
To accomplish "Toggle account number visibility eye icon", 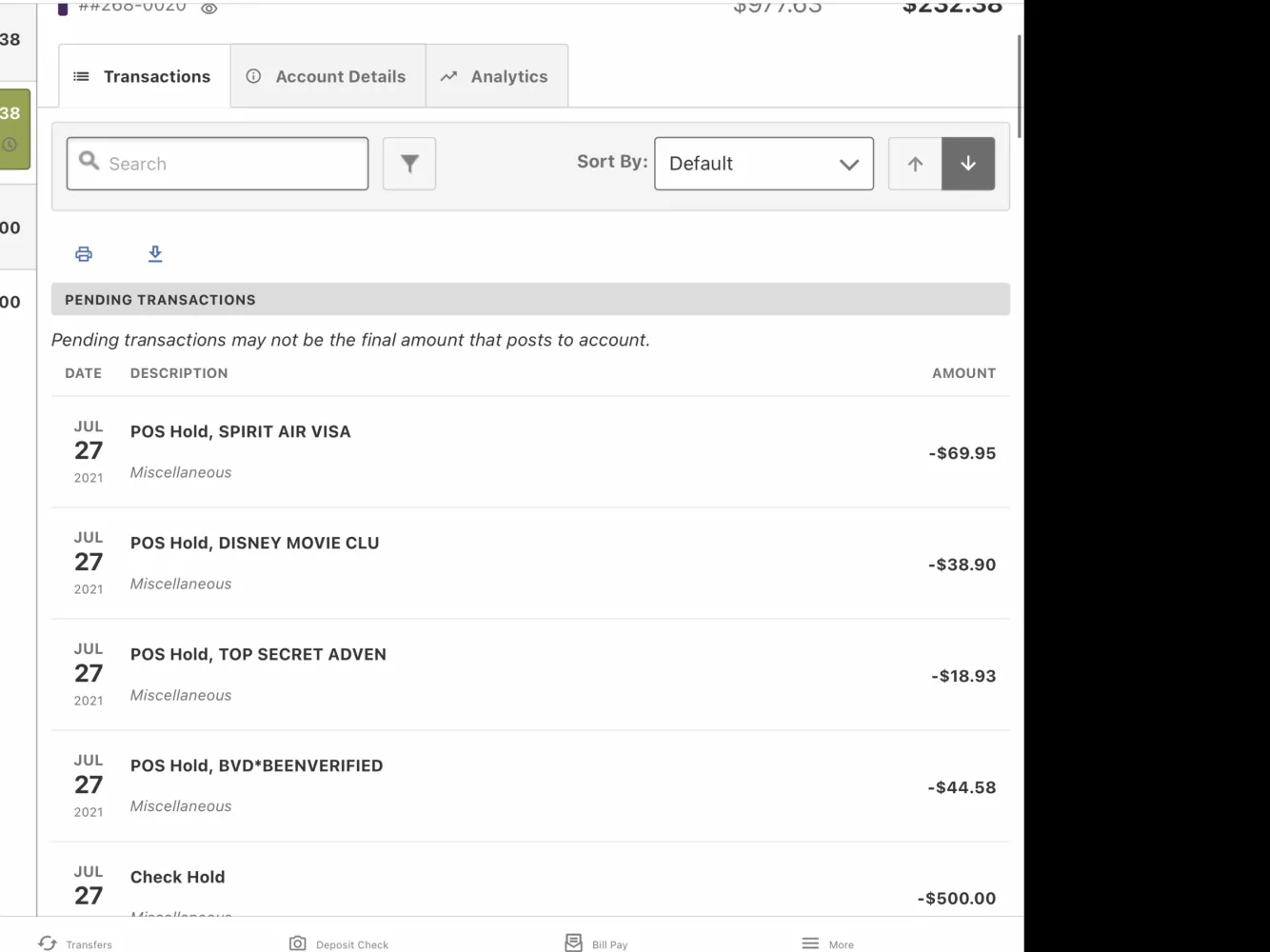I will [x=209, y=9].
